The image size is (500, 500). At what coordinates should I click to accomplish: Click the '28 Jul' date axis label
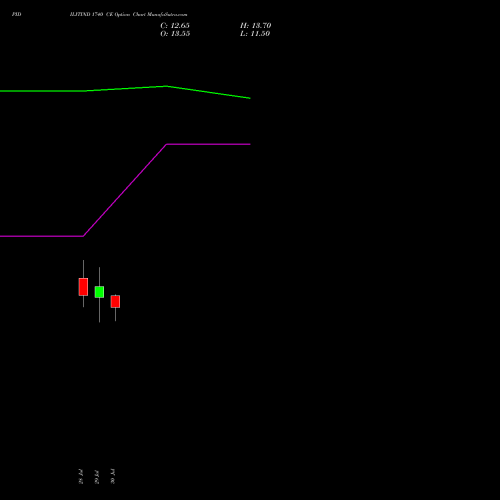coord(81,477)
